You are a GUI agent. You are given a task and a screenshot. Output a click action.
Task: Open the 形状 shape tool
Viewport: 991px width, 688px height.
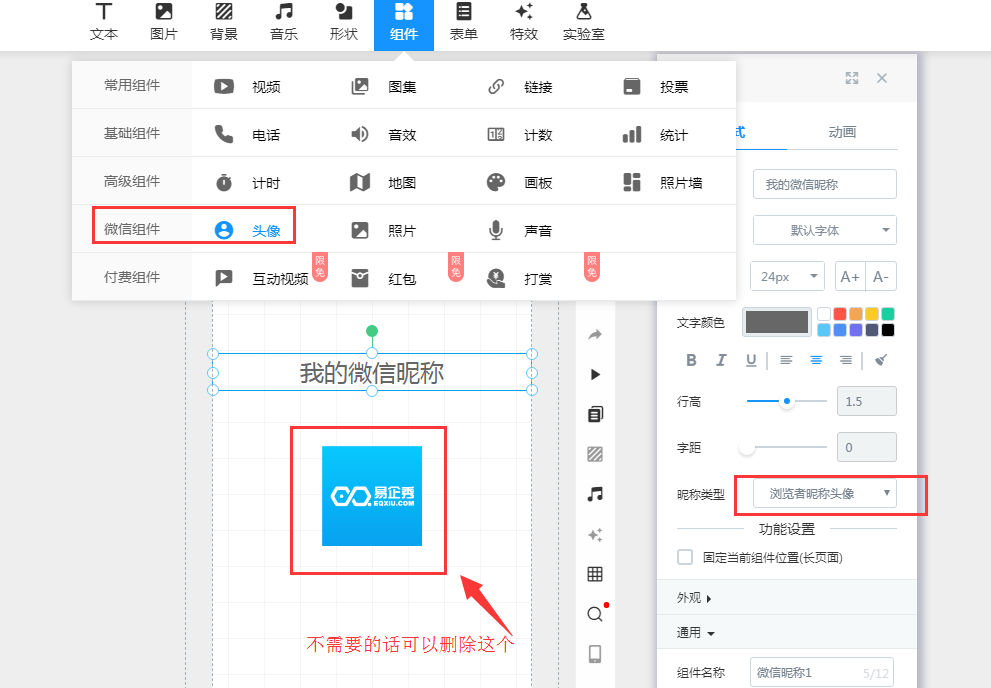pos(344,22)
